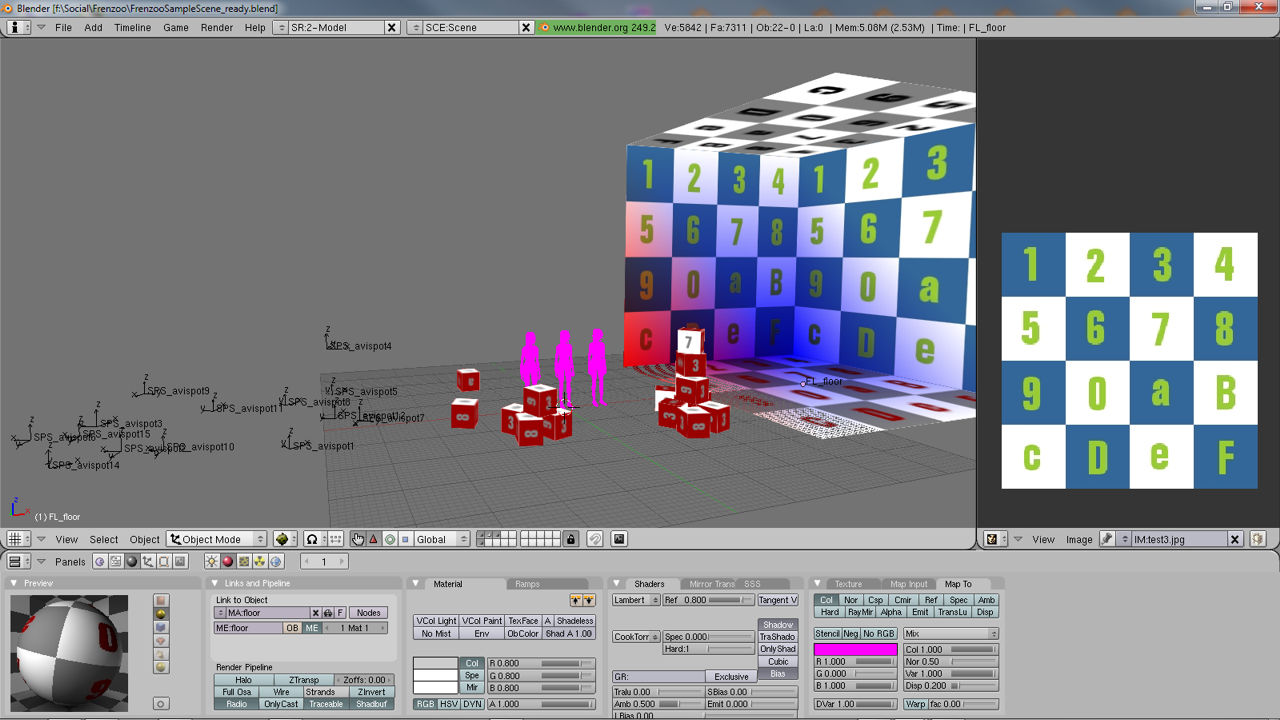Toggle the Traceable button off
Image resolution: width=1280 pixels, height=720 pixels.
point(325,704)
